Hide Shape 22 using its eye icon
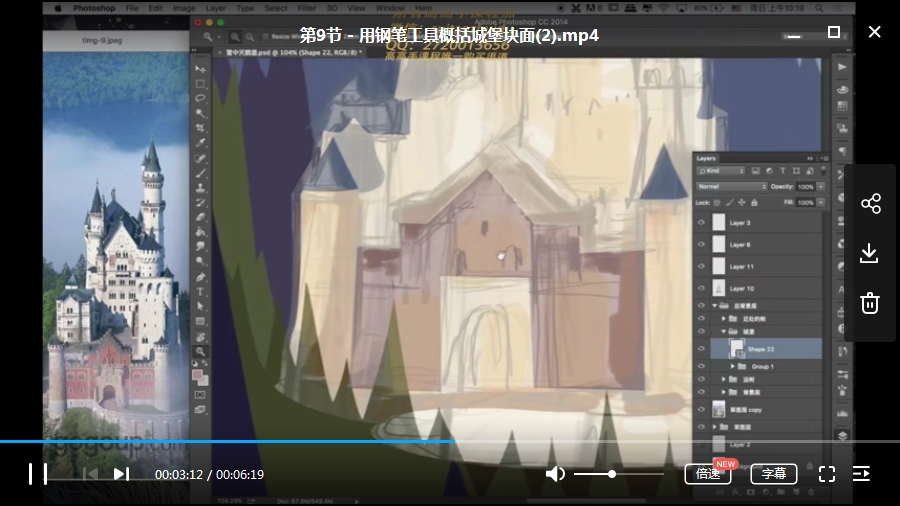900x506 pixels. tap(701, 349)
